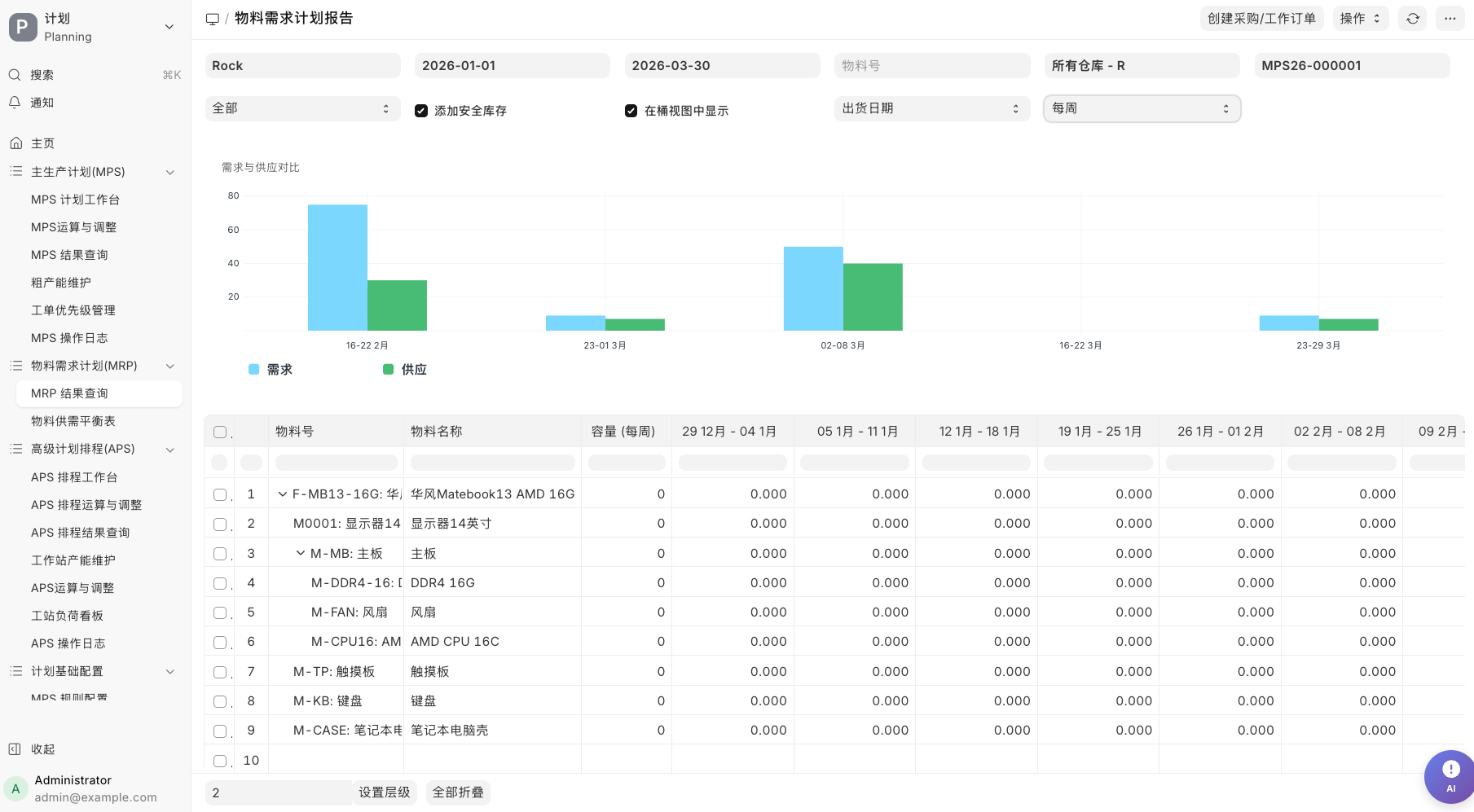Open the ellipsis more options menu
1474x812 pixels.
(1450, 18)
